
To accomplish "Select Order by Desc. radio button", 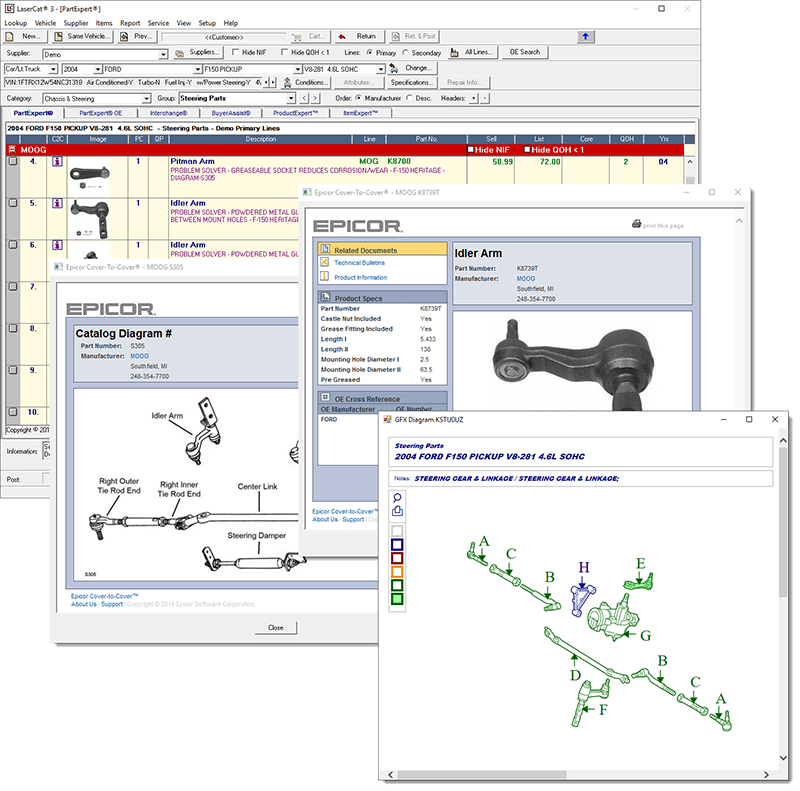I will 409,98.
